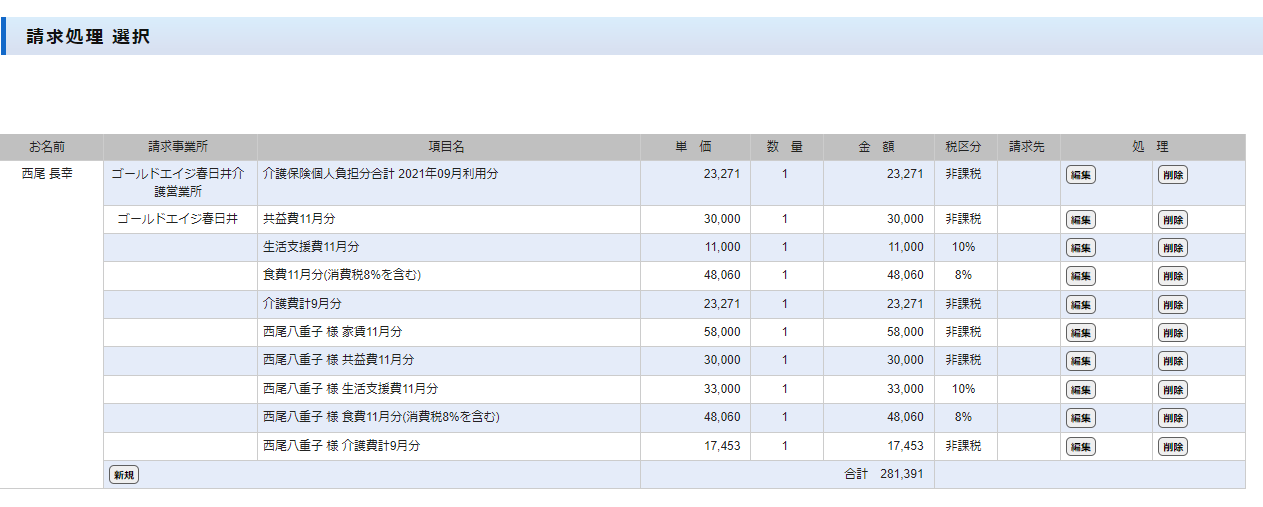Delete the 生活支援費11月分 11,000 row

pos(1172,248)
